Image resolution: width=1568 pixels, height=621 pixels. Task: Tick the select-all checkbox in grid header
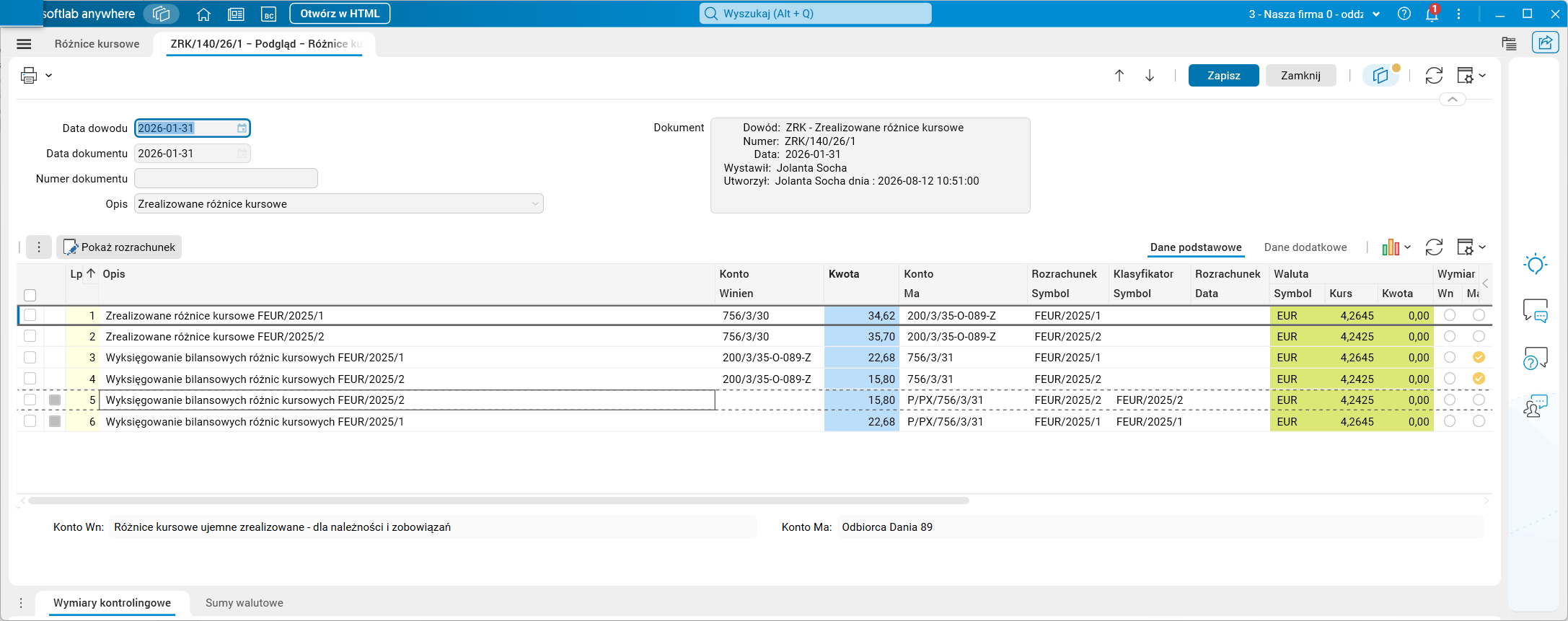point(30,295)
